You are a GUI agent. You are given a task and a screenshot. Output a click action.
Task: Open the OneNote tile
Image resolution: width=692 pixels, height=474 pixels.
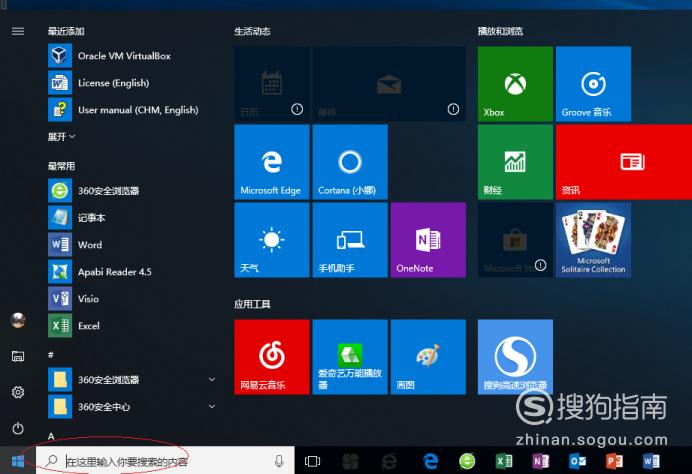(428, 240)
